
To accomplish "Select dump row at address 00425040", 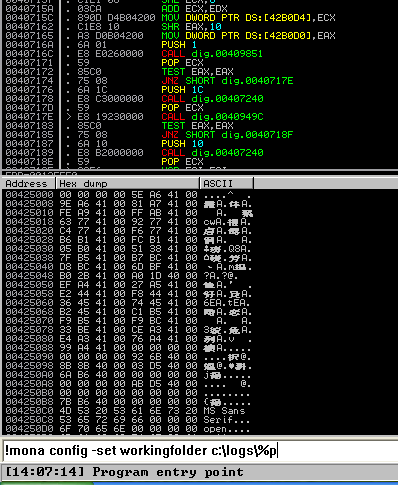I will point(128,266).
